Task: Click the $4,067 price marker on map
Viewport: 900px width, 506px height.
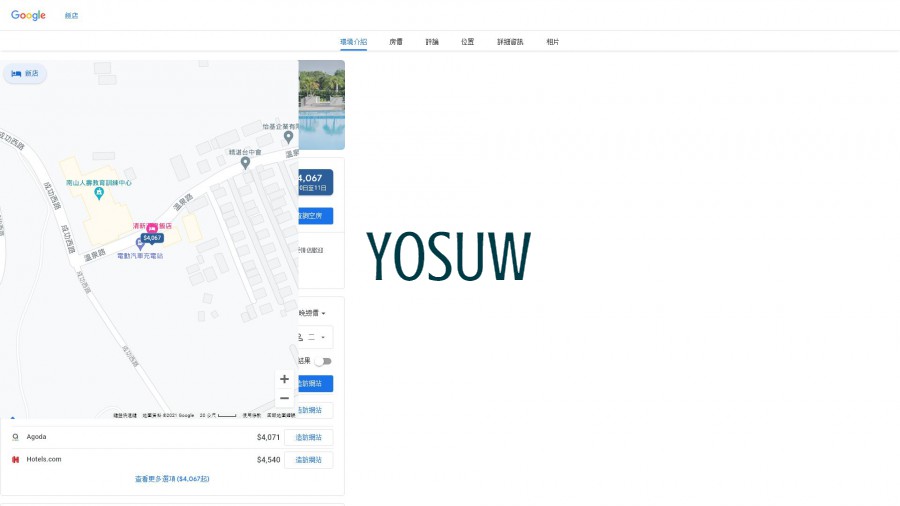Action: click(151, 238)
